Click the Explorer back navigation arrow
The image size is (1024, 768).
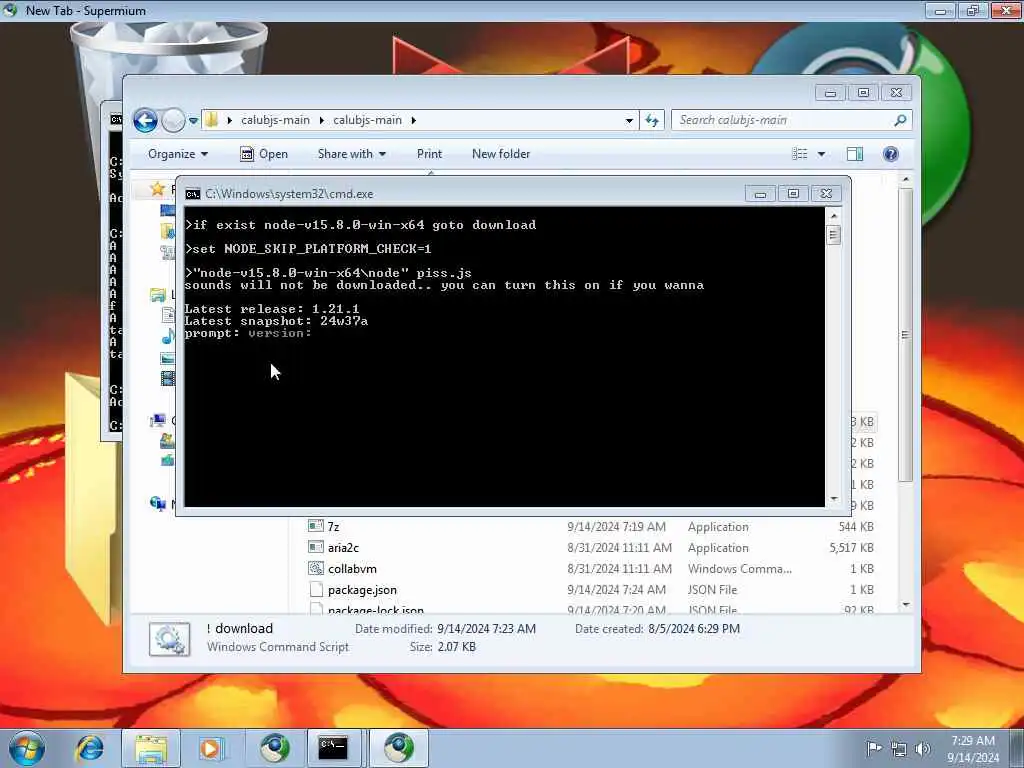click(145, 120)
